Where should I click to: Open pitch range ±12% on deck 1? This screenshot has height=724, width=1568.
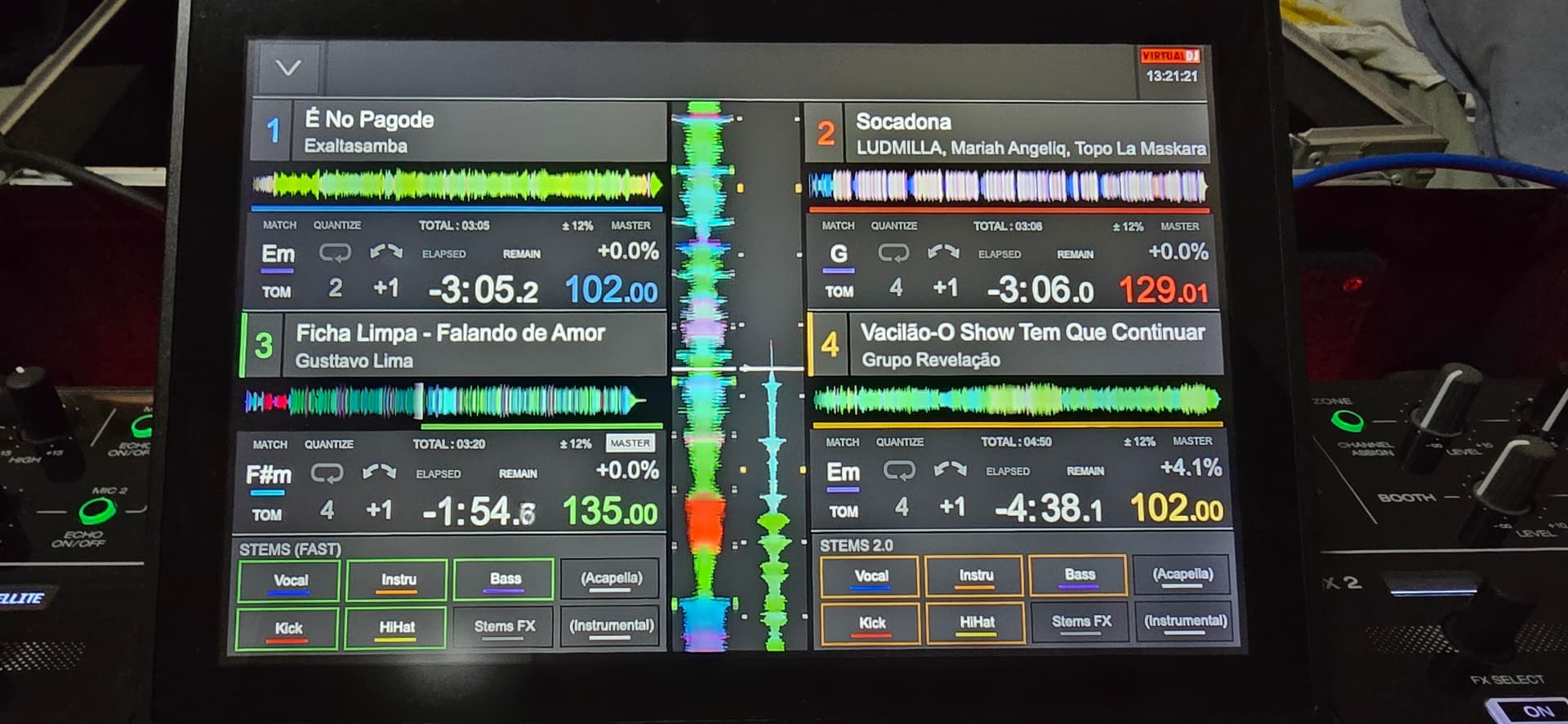(x=577, y=226)
